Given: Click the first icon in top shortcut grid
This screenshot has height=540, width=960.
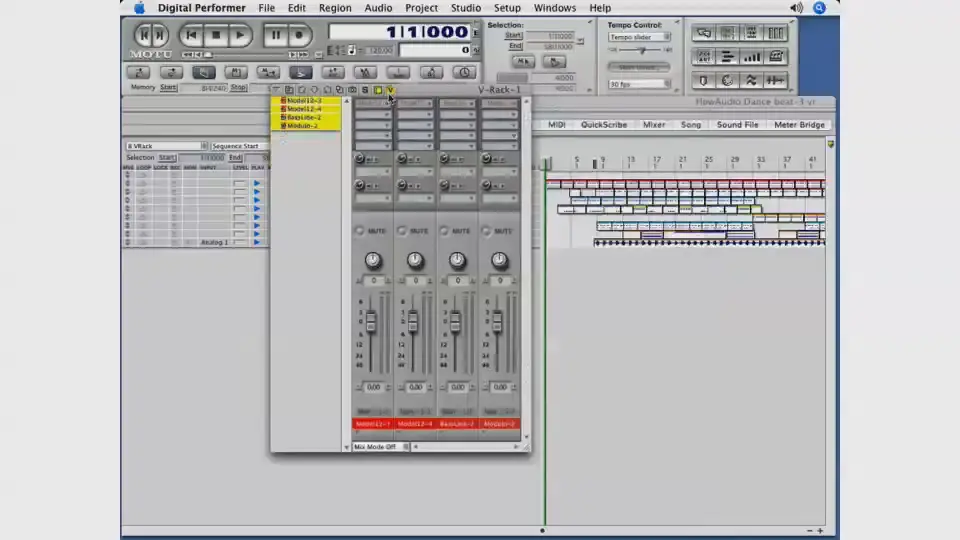Looking at the screenshot, I should pos(703,33).
